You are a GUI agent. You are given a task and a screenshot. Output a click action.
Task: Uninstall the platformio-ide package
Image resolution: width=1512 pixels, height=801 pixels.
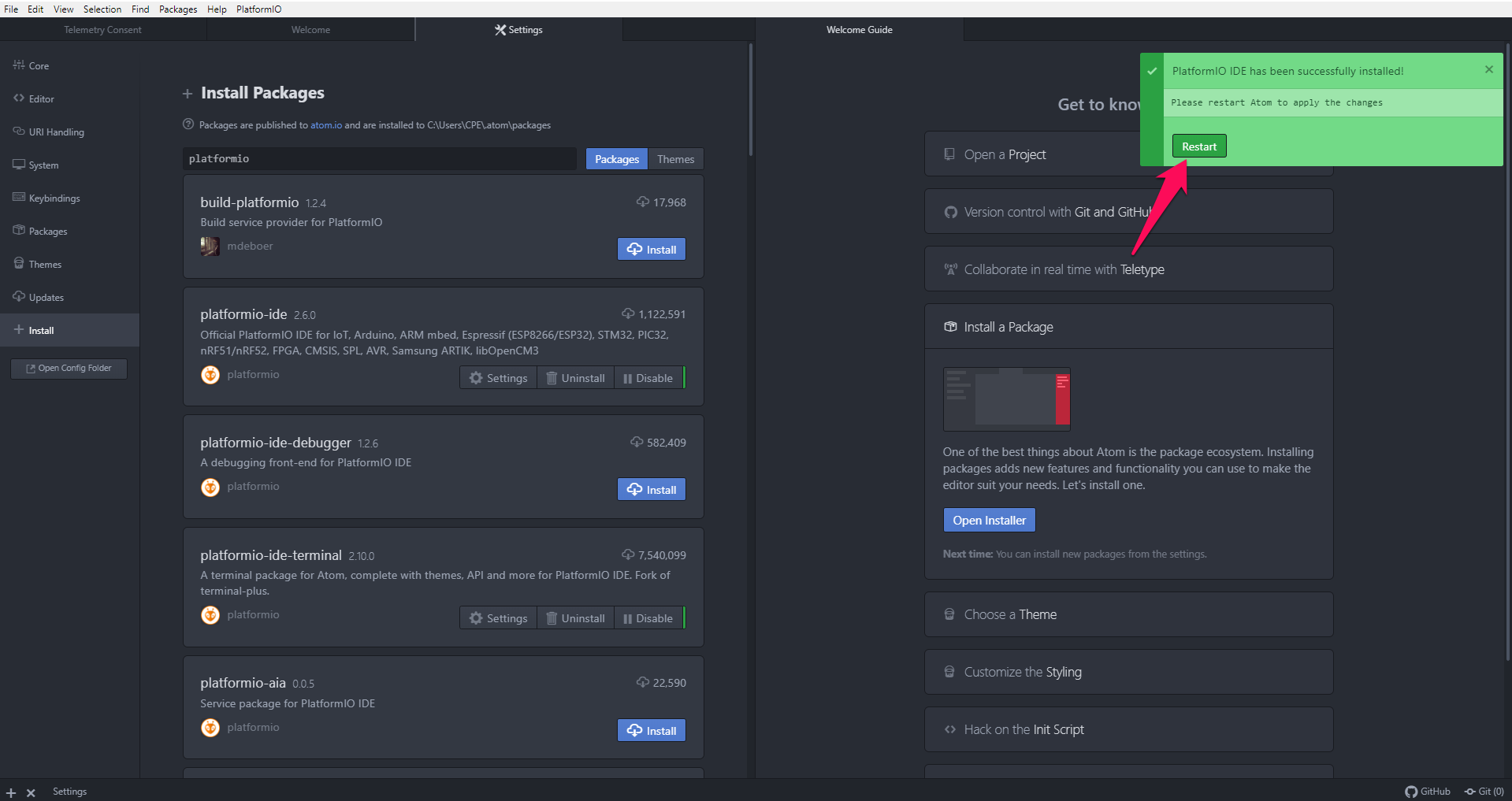pos(576,378)
